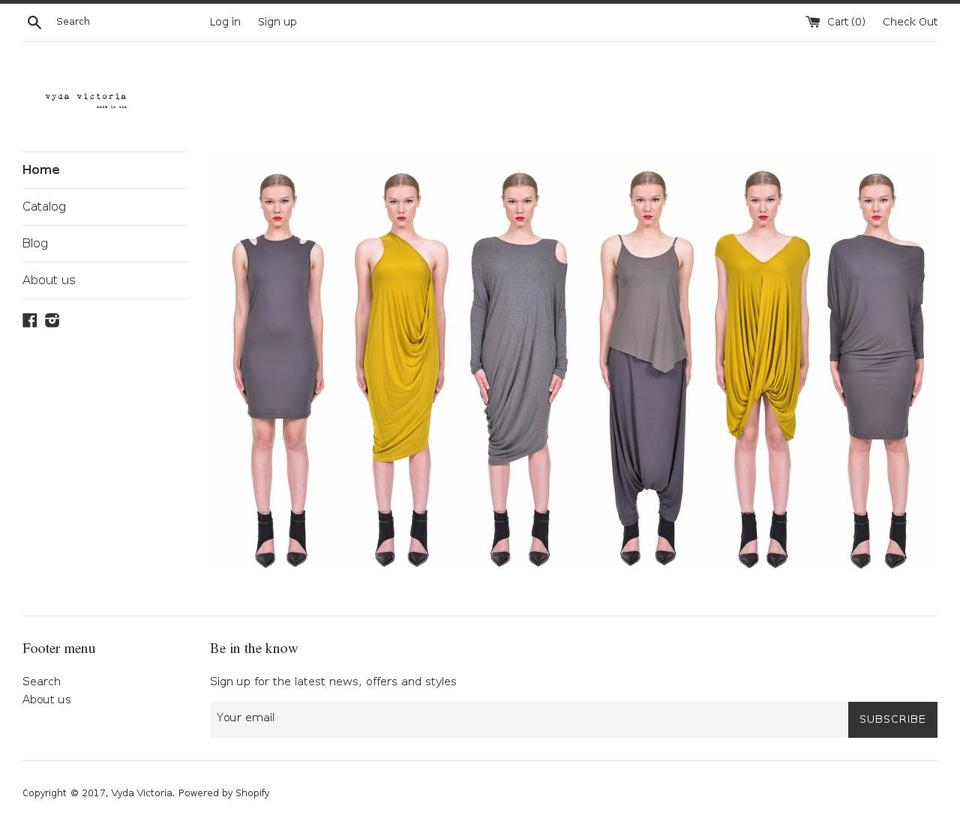
Task: Open the Instagram profile via its icon
Action: [x=51, y=320]
